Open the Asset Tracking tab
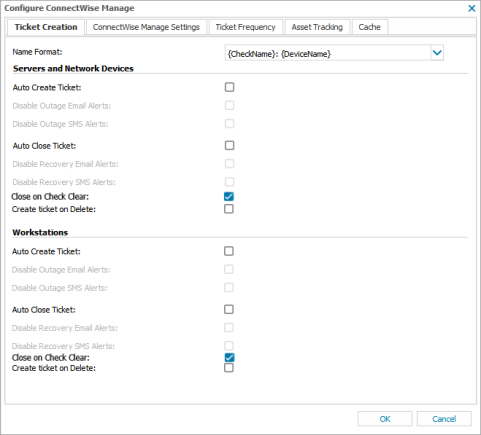This screenshot has height=435, width=481. pyautogui.click(x=317, y=27)
